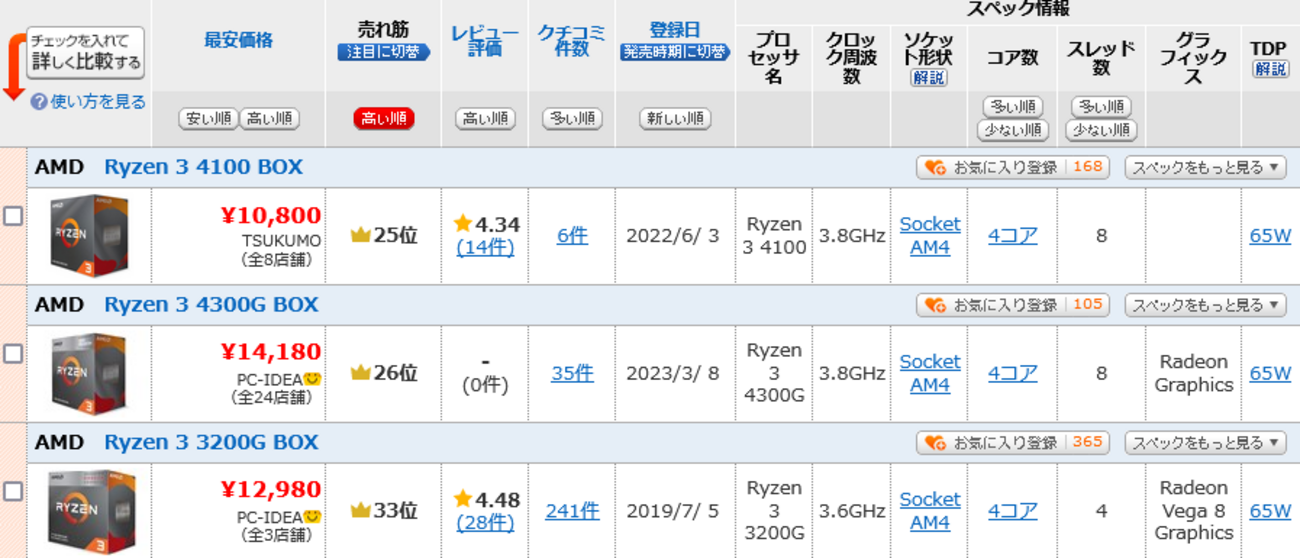Open the (28件) reviews link
Viewport: 1300px width, 558px height.
(x=485, y=522)
